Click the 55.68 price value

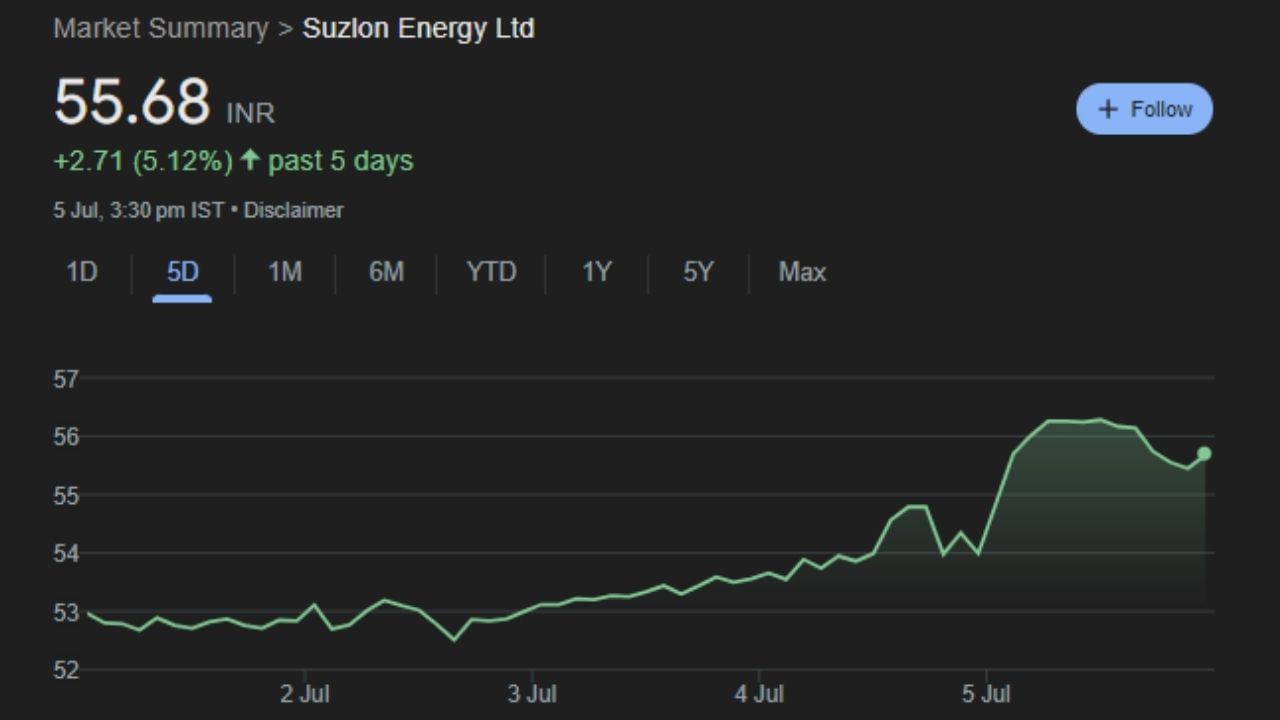click(132, 102)
